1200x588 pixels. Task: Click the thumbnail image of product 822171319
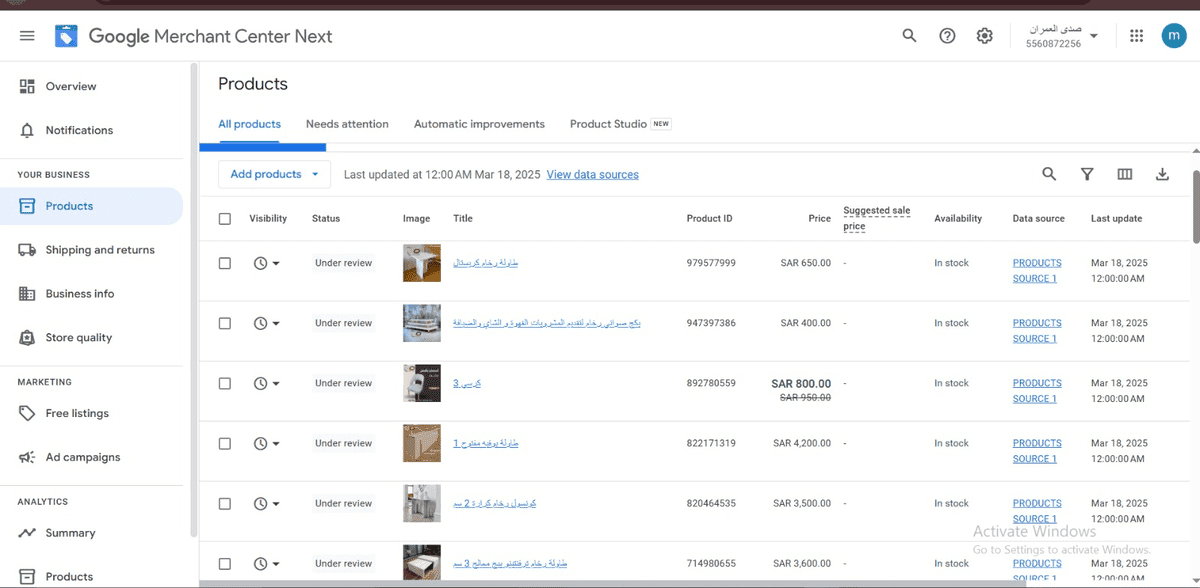(421, 443)
